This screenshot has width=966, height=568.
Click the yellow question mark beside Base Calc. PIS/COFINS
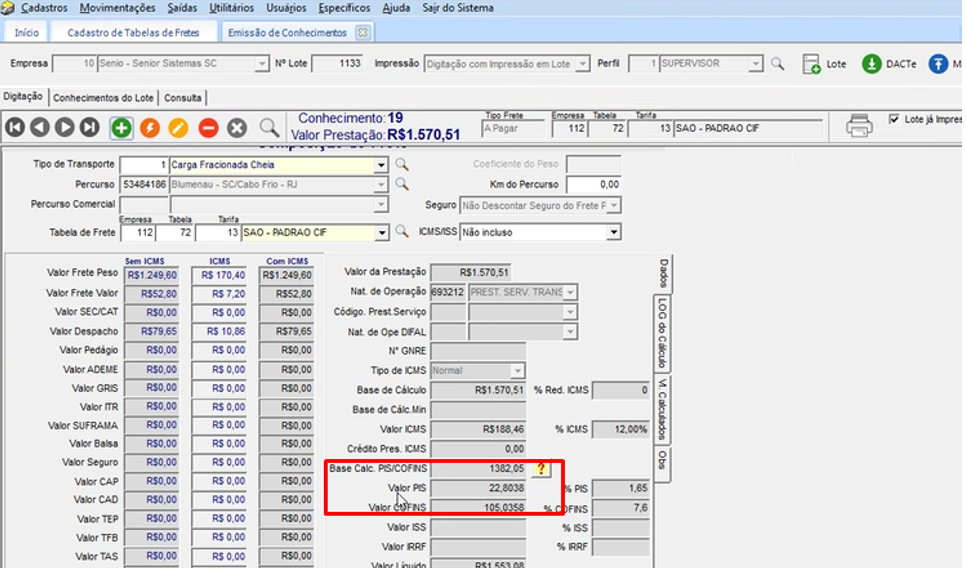pos(541,469)
